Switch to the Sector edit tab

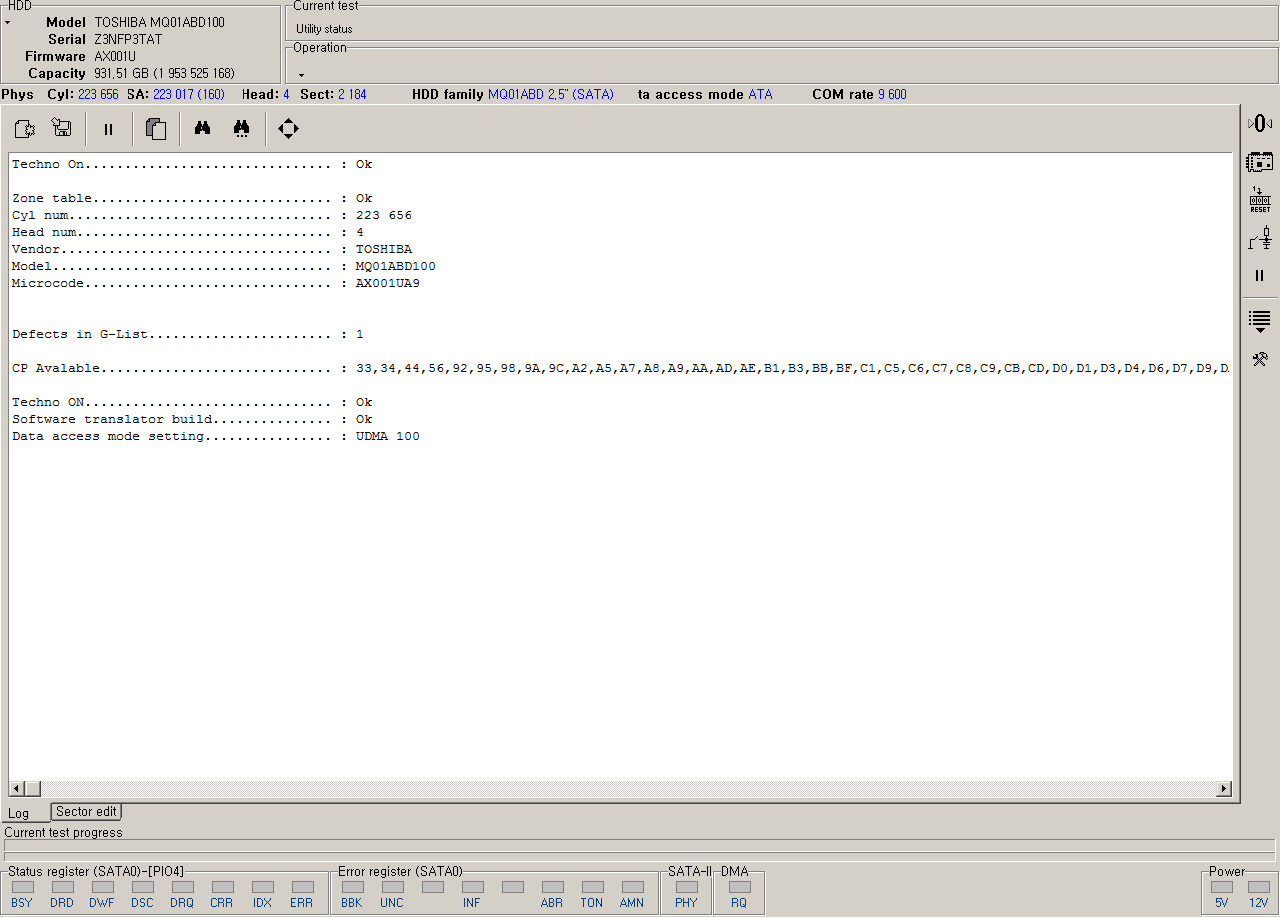(x=86, y=812)
